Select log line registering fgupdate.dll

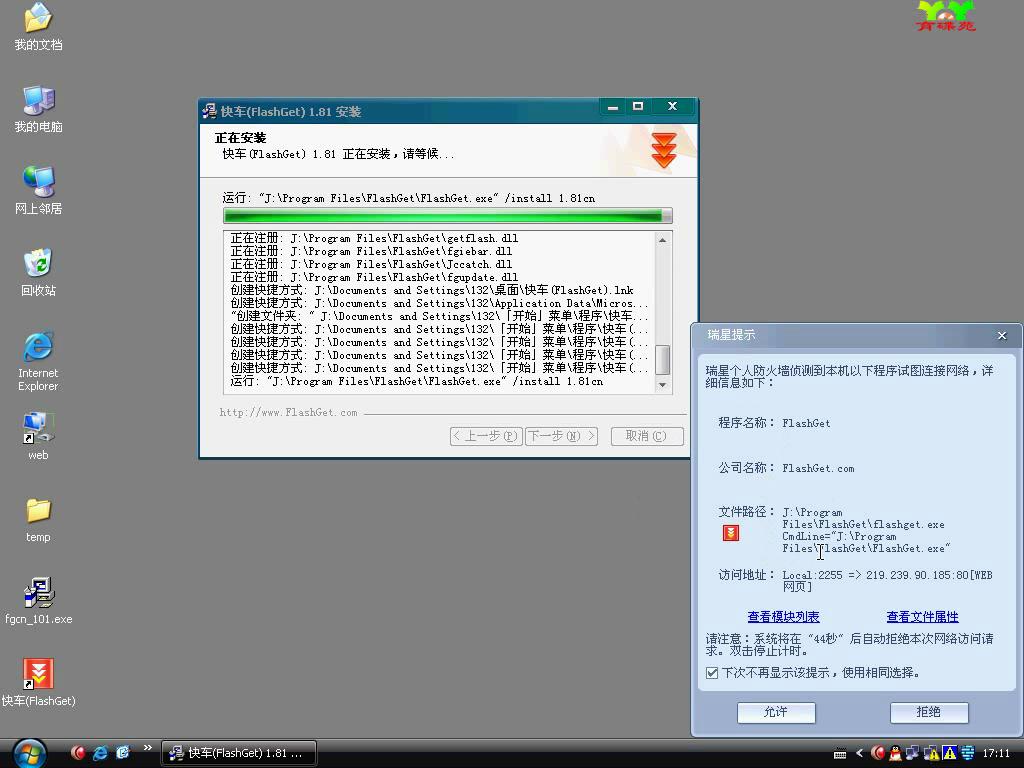click(374, 278)
